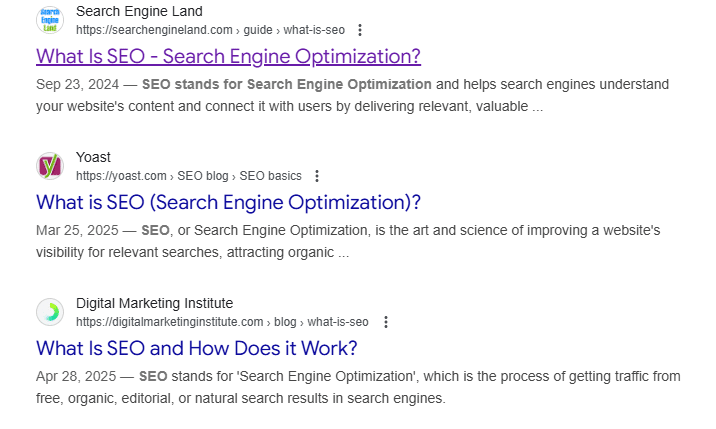This screenshot has height=429, width=716.
Task: Click the 'SEO basics' breadcrumb segment
Action: (x=270, y=176)
